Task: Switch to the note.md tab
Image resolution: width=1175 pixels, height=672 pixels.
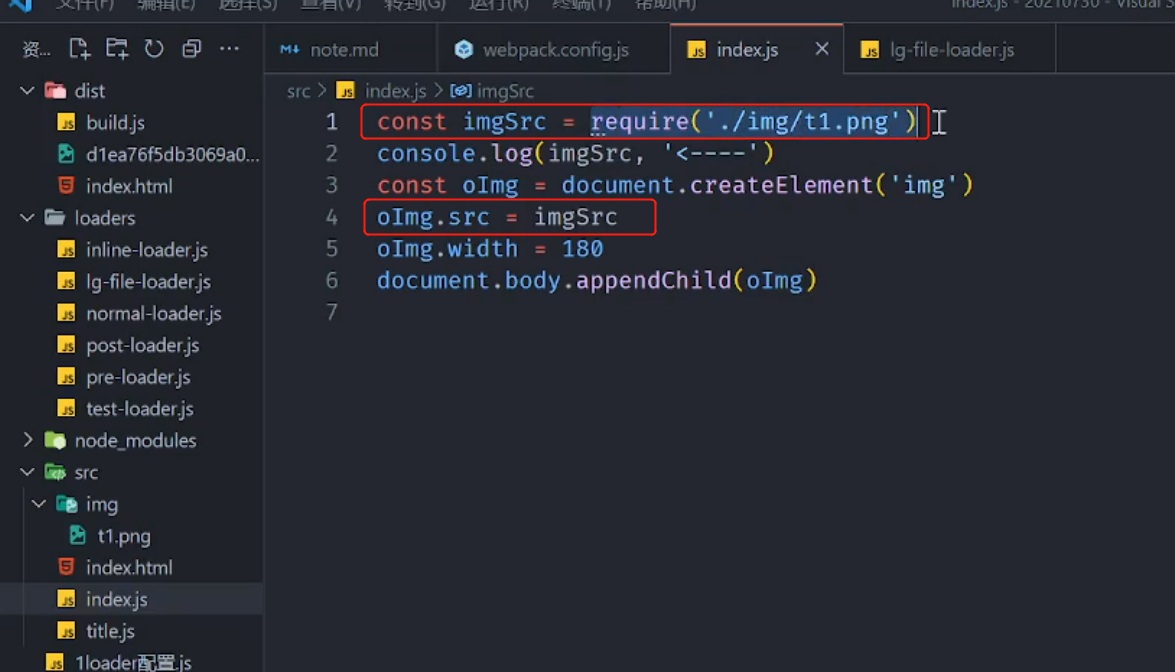Action: [344, 50]
